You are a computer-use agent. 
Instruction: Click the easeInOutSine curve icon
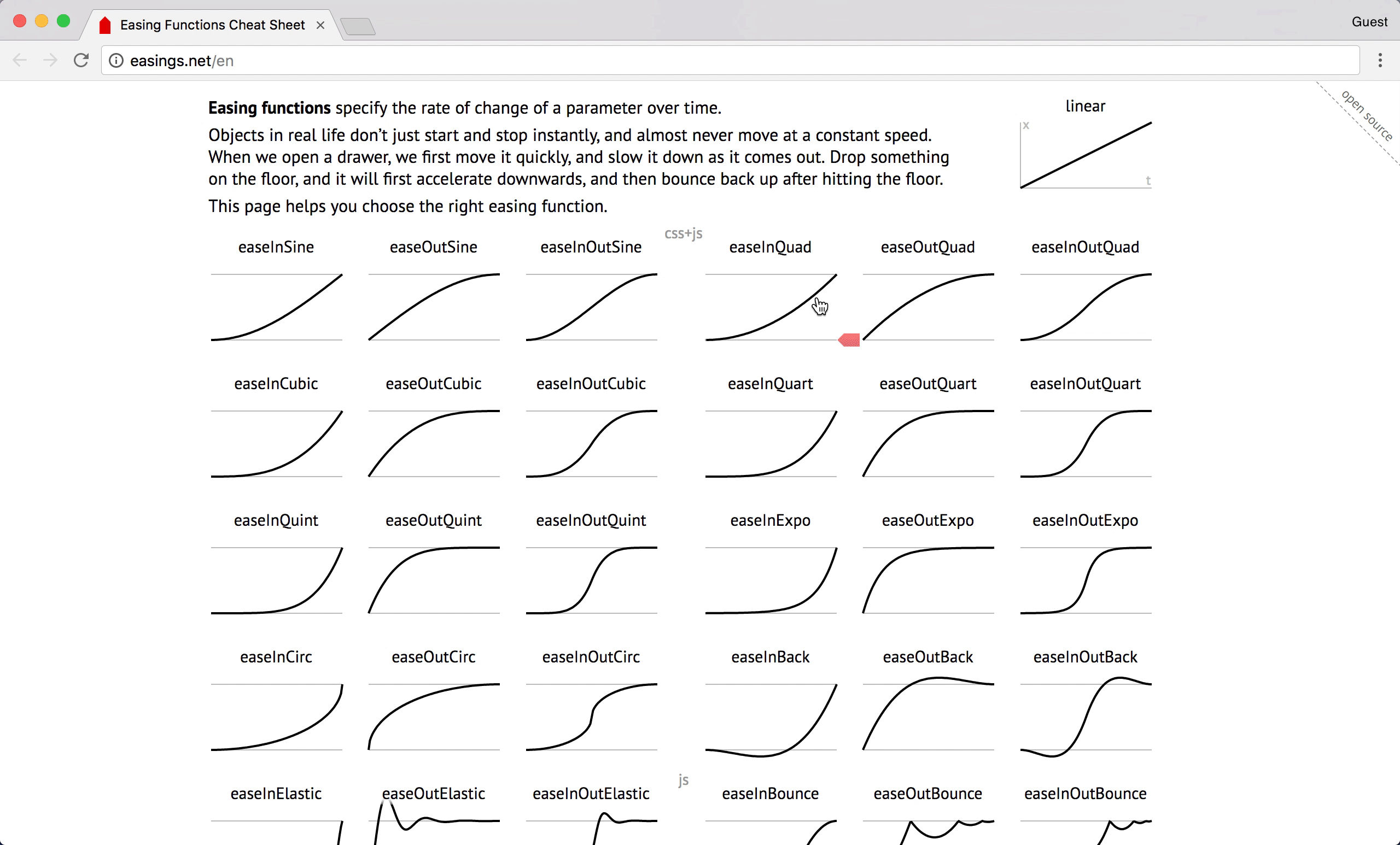[590, 305]
